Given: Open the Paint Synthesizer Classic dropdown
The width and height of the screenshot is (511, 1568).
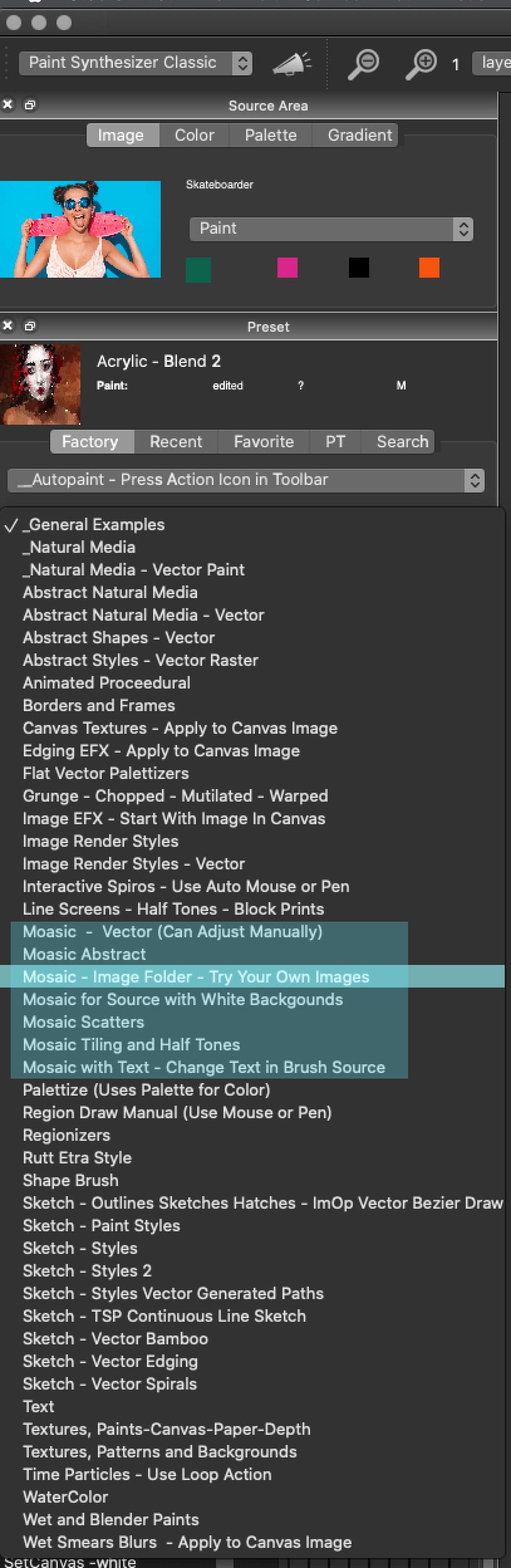Looking at the screenshot, I should tap(136, 63).
